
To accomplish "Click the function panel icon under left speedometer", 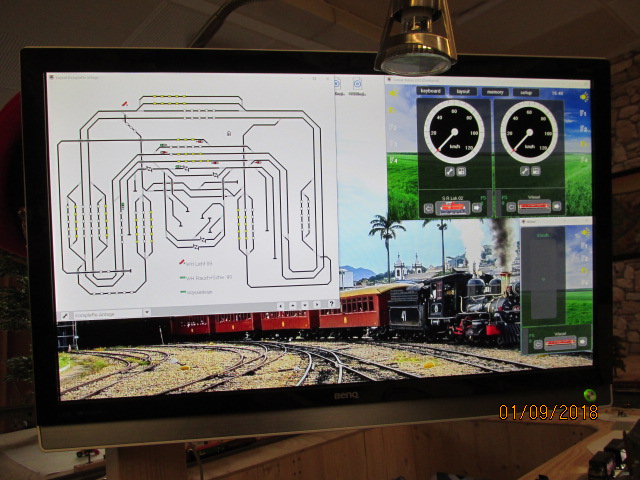I will (x=463, y=172).
